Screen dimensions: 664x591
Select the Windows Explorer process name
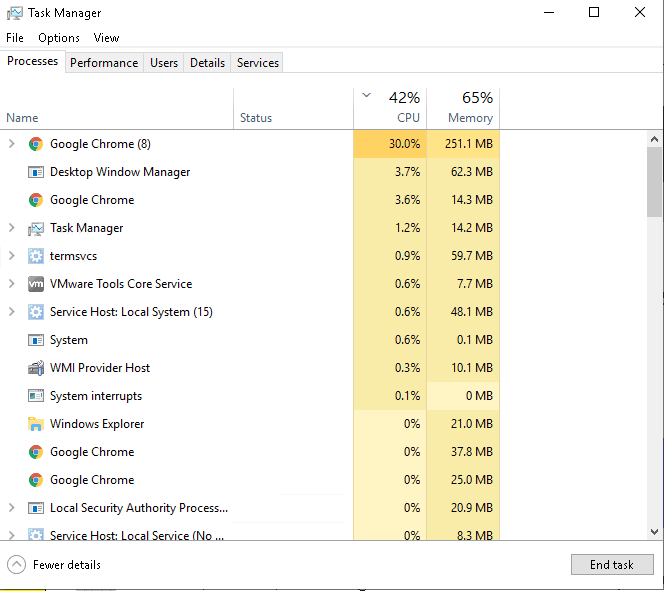click(x=97, y=424)
